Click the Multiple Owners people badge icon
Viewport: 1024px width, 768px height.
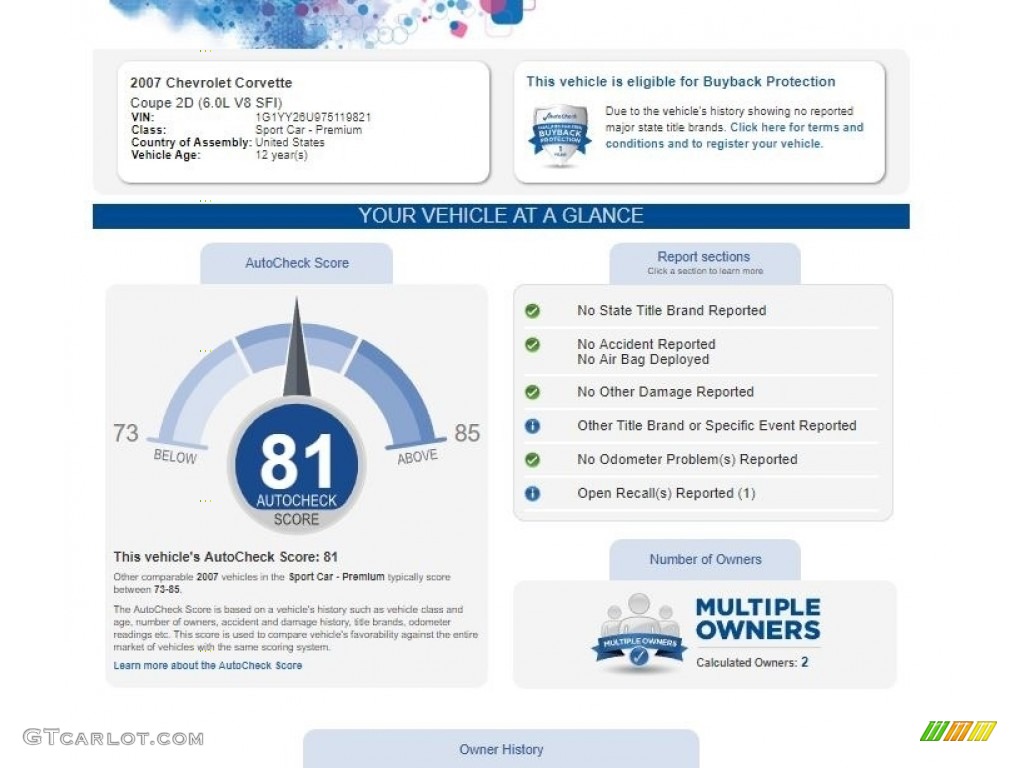pos(639,633)
